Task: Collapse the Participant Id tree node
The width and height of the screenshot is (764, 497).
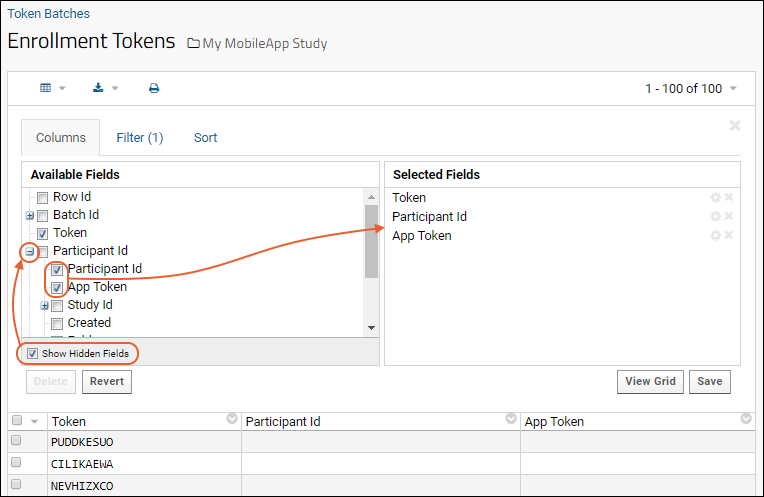Action: pyautogui.click(x=30, y=252)
